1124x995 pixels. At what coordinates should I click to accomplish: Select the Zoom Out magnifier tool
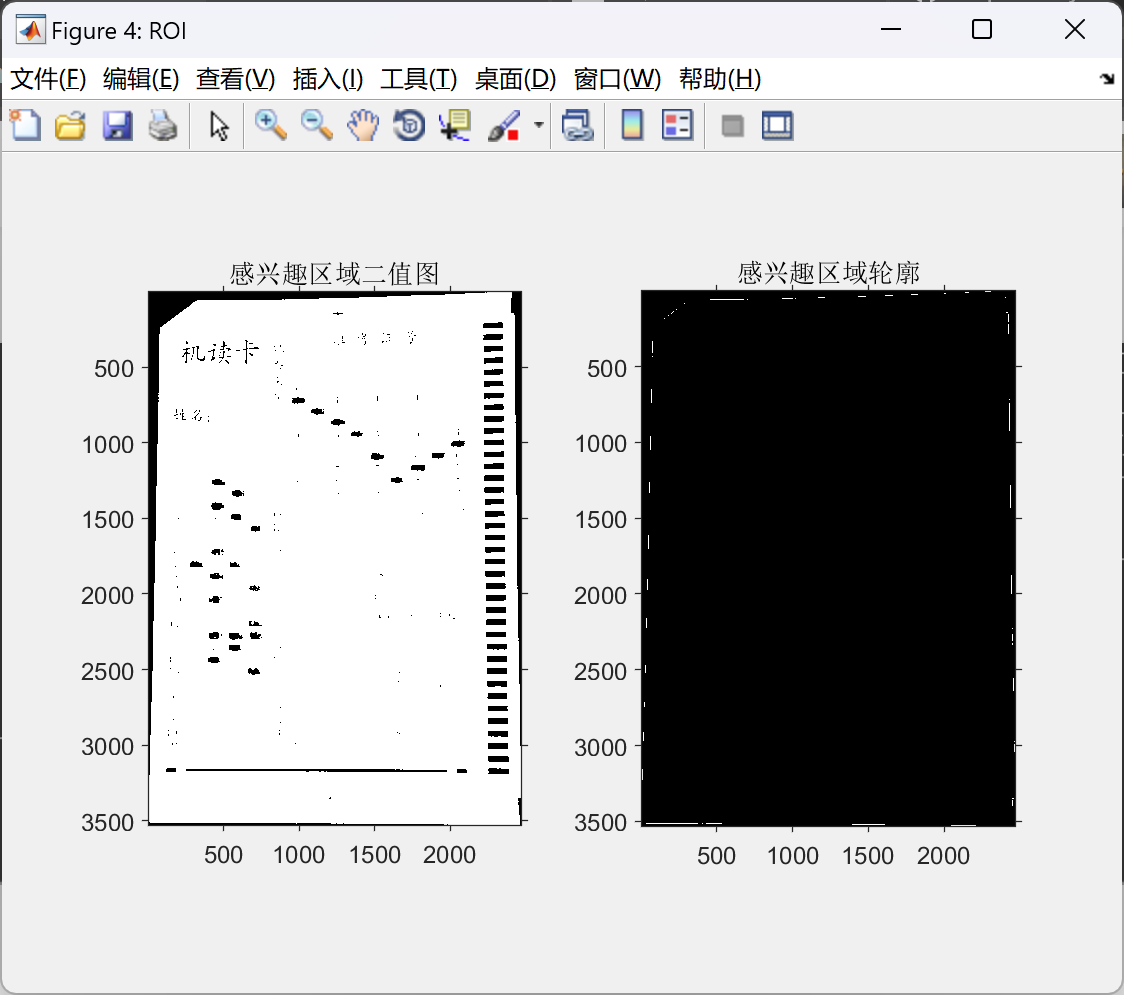click(x=316, y=125)
